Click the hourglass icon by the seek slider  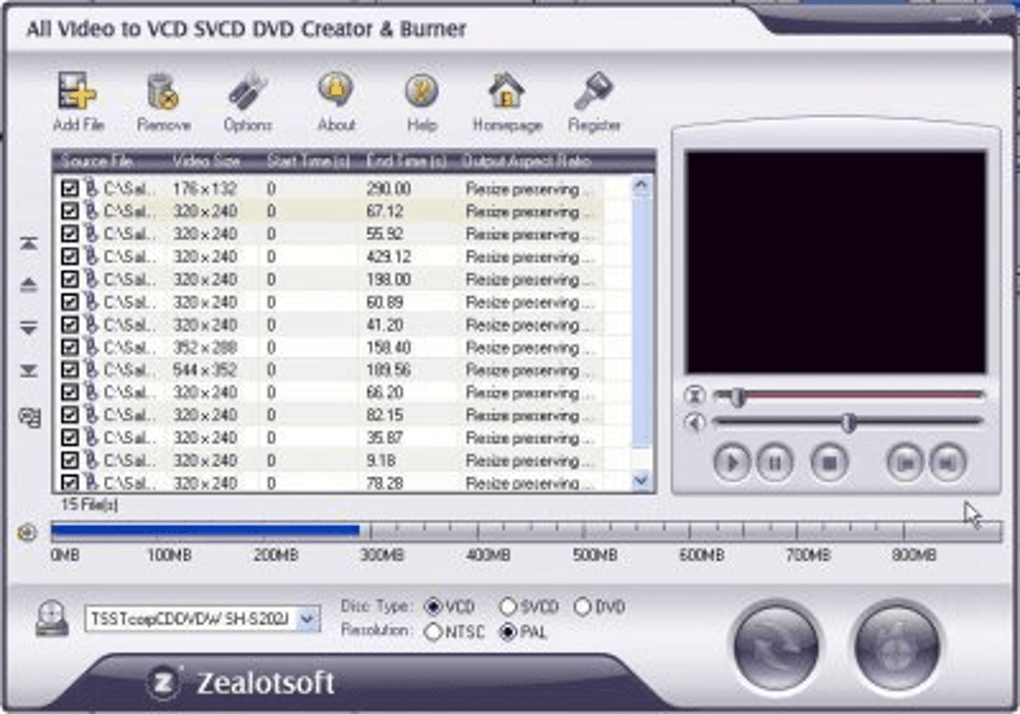pos(695,395)
